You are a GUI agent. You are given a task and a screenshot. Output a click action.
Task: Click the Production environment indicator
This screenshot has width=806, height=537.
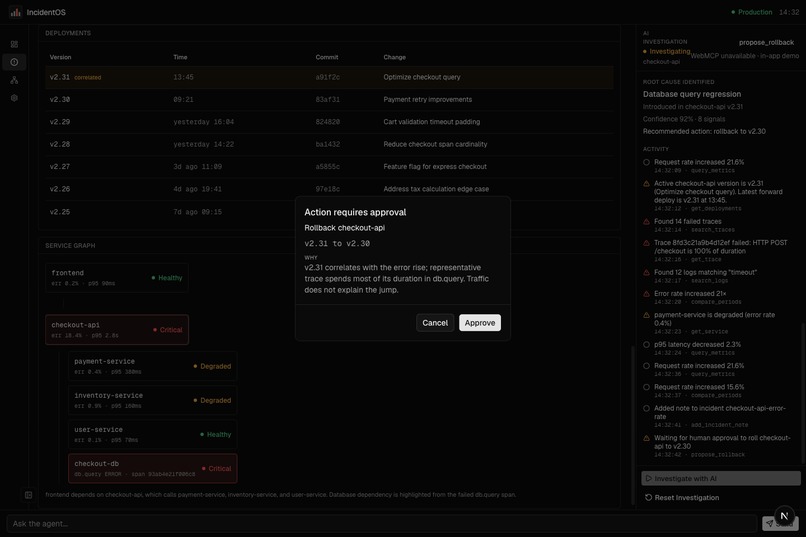tap(752, 12)
